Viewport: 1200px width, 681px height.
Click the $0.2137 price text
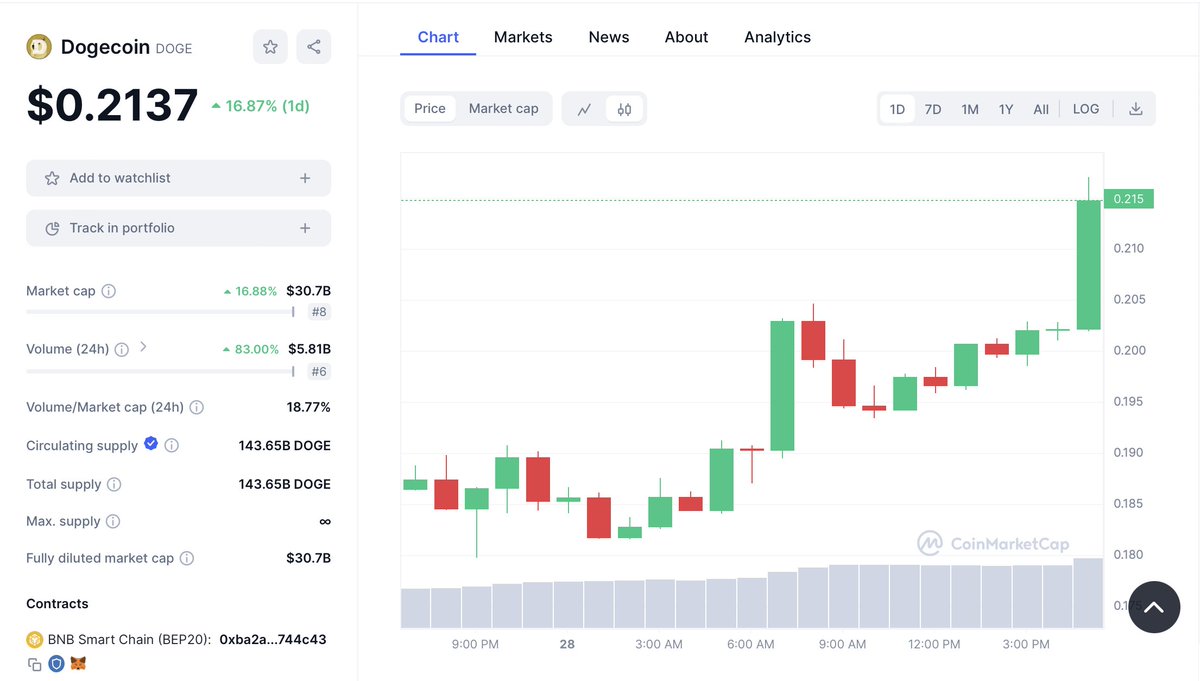point(112,105)
